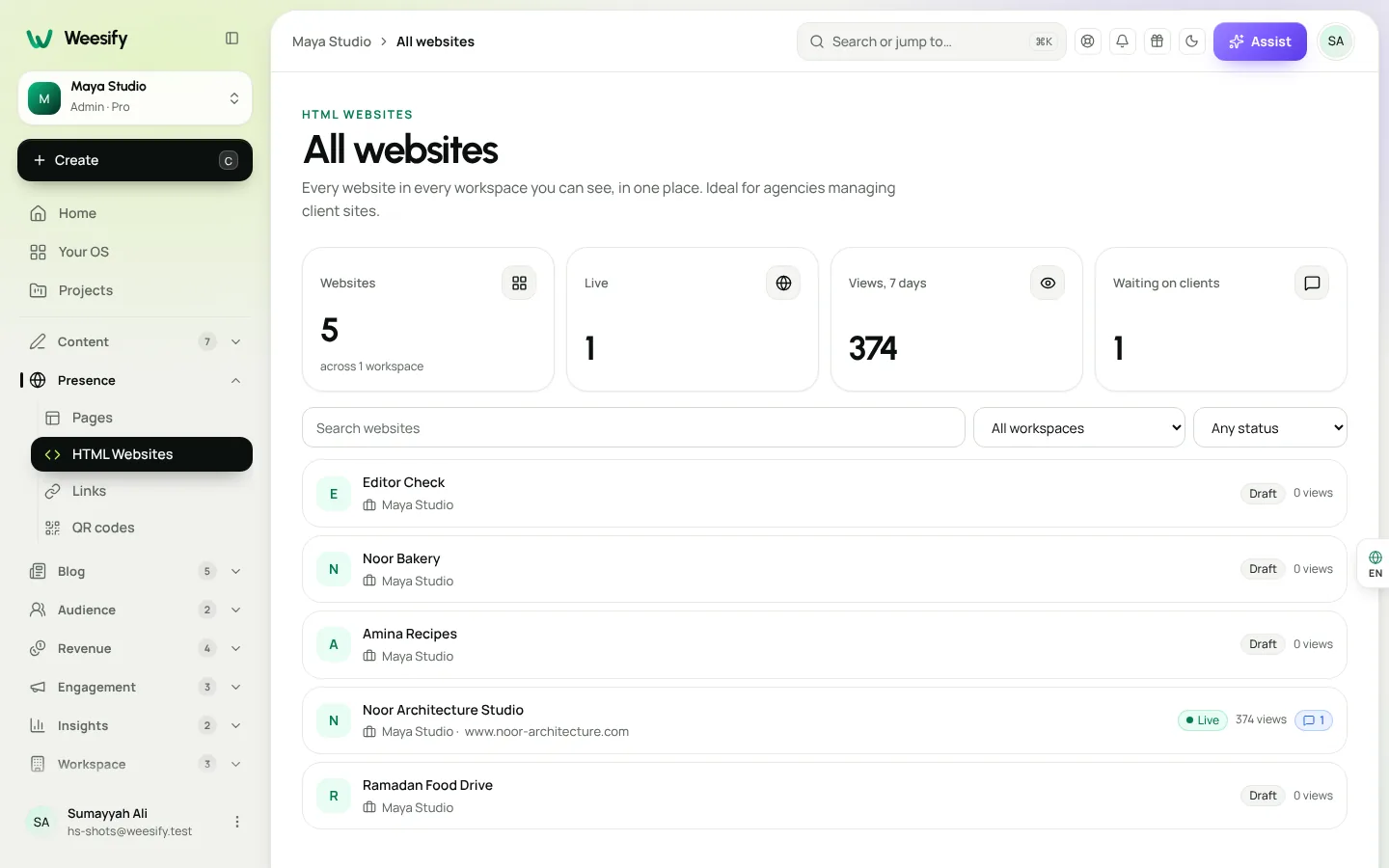Open the All workspaces filter dropdown
The image size is (1389, 868).
(1079, 428)
